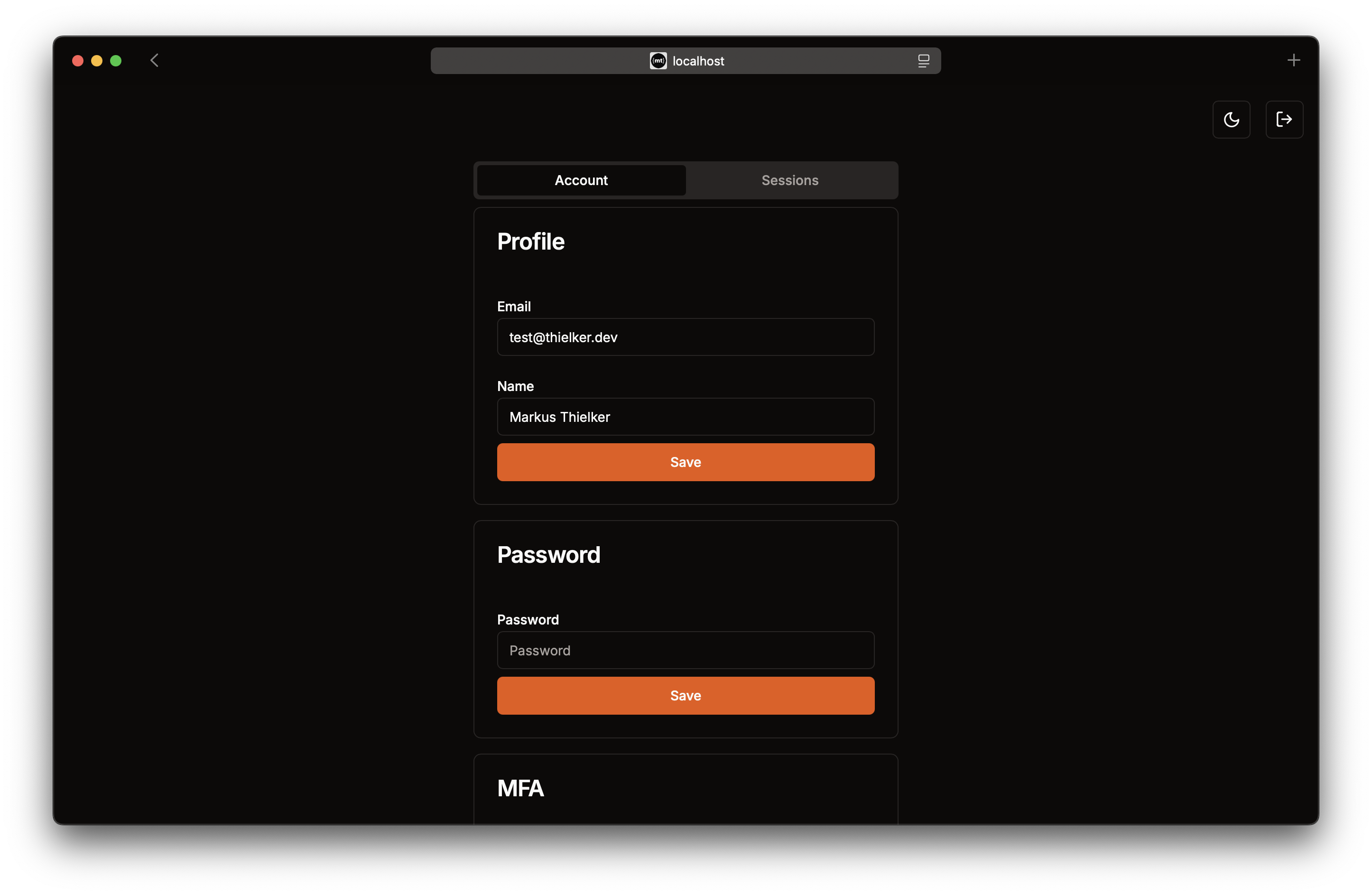Click the site favicon in address bar
The image size is (1372, 895).
tap(658, 61)
